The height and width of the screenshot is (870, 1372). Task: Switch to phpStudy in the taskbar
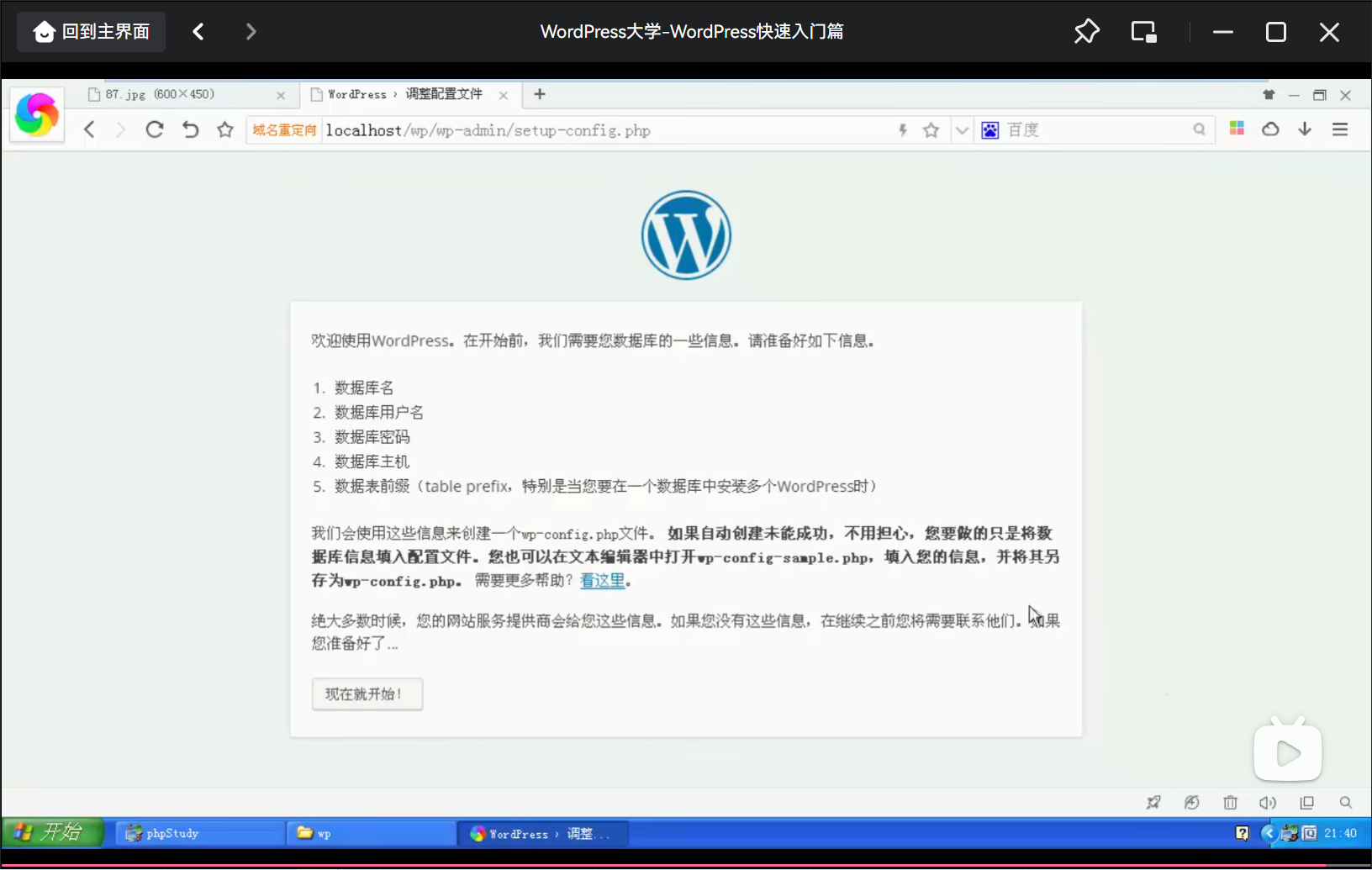pos(200,833)
